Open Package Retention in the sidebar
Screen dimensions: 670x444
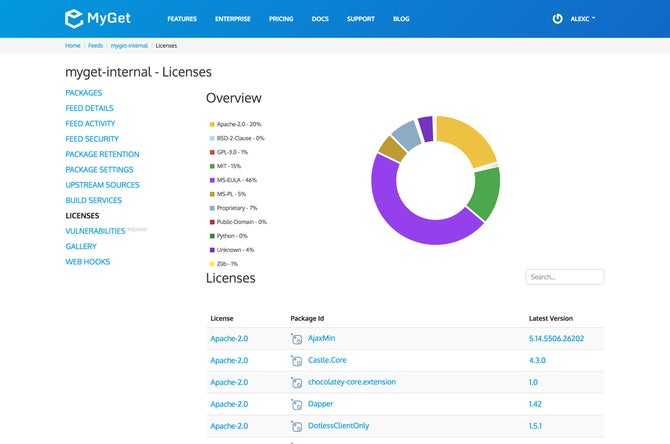click(x=102, y=154)
